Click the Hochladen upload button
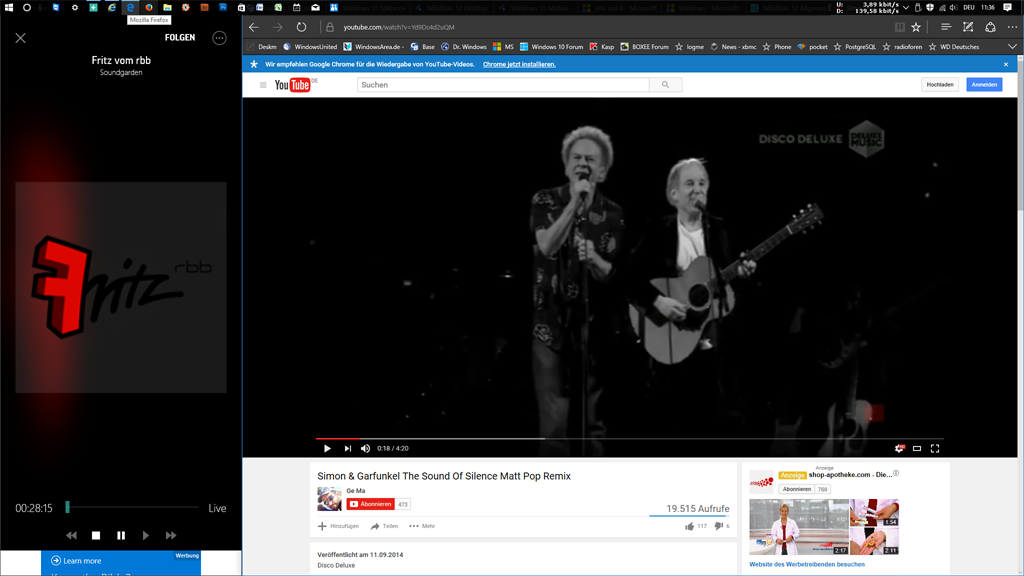 click(x=940, y=85)
